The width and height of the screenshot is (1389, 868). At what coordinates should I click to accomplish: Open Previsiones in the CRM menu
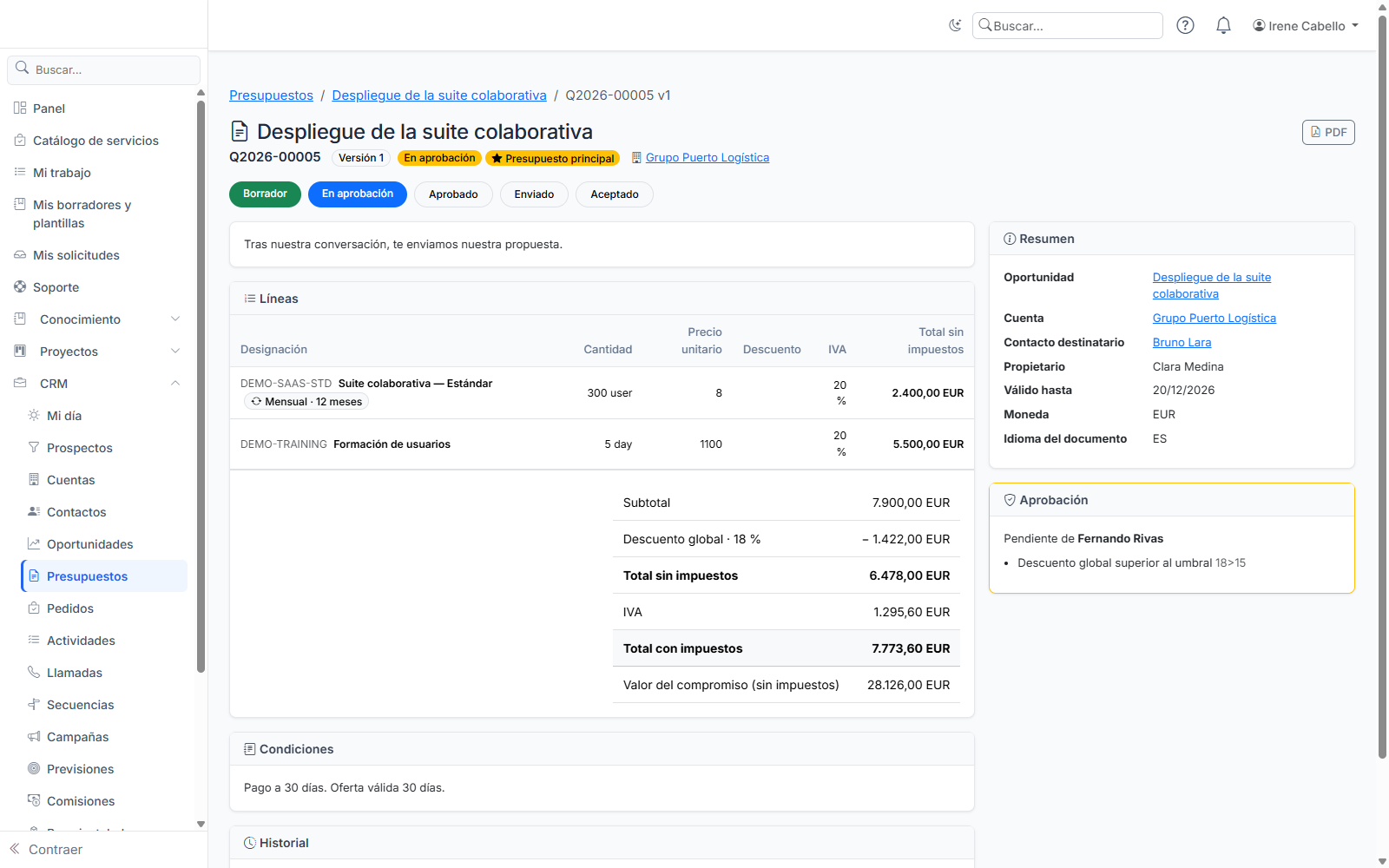[x=104, y=769]
